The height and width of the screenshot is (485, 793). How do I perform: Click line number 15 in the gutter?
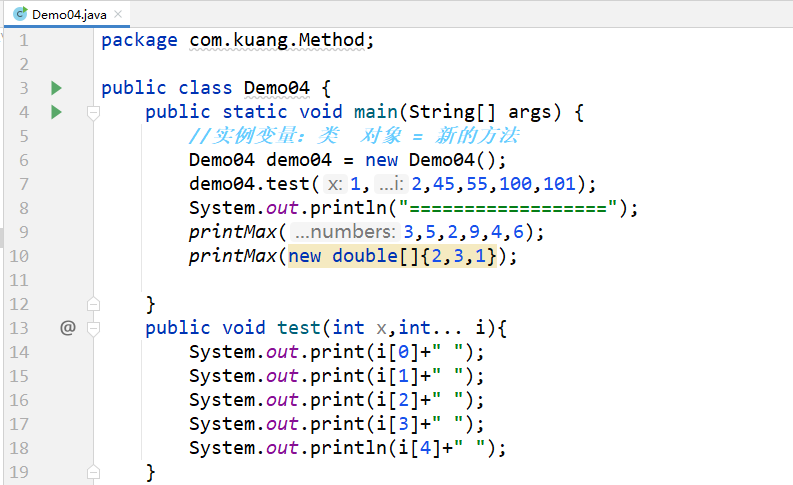(x=19, y=376)
